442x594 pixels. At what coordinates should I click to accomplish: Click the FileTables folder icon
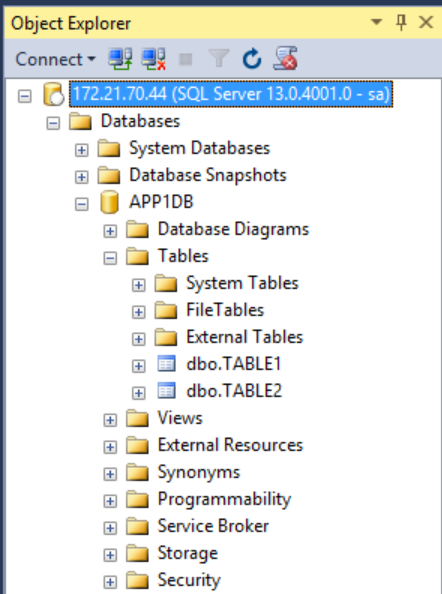(x=166, y=310)
